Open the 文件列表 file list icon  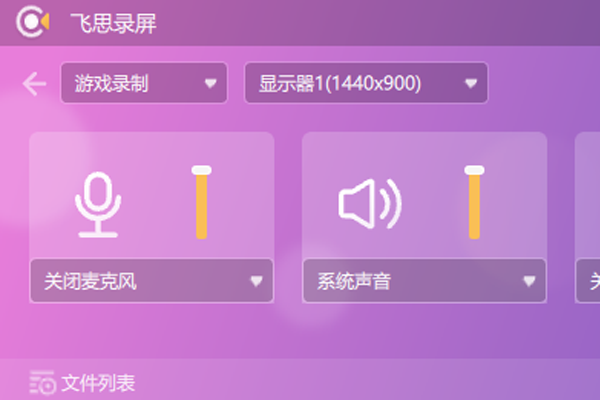pos(42,382)
